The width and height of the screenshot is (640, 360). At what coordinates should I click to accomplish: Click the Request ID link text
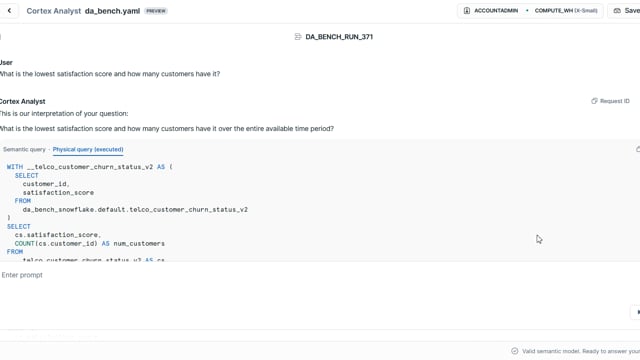(615, 101)
